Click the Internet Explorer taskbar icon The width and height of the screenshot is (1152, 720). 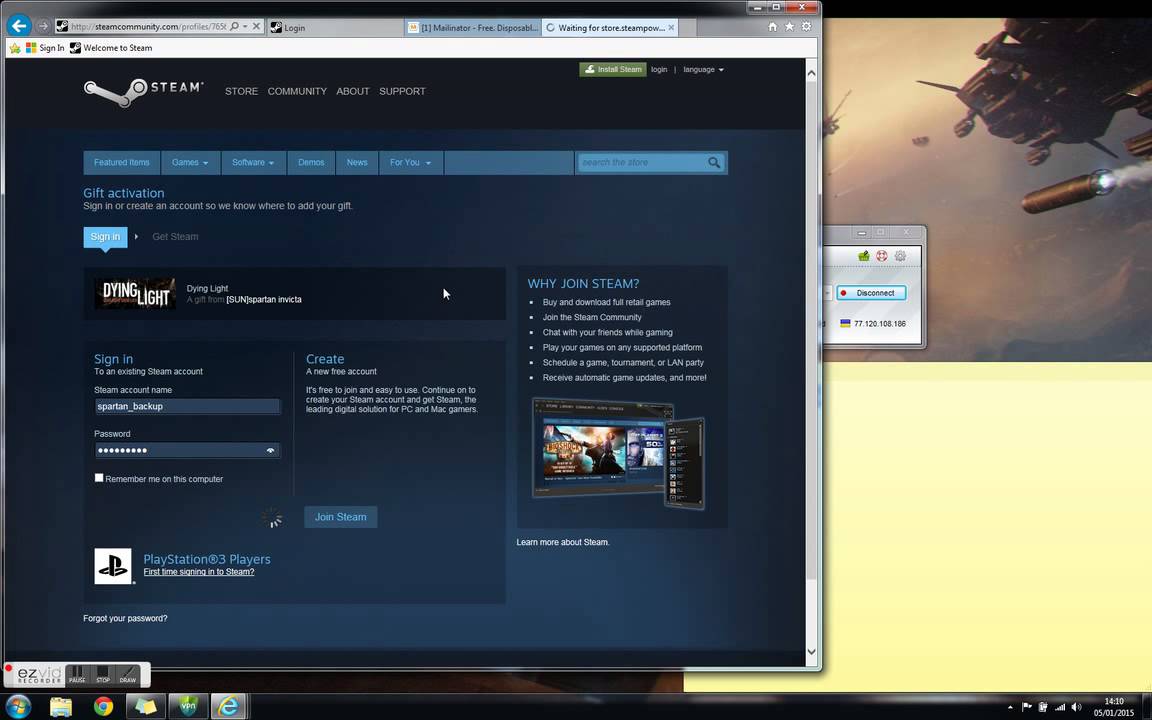click(x=229, y=707)
